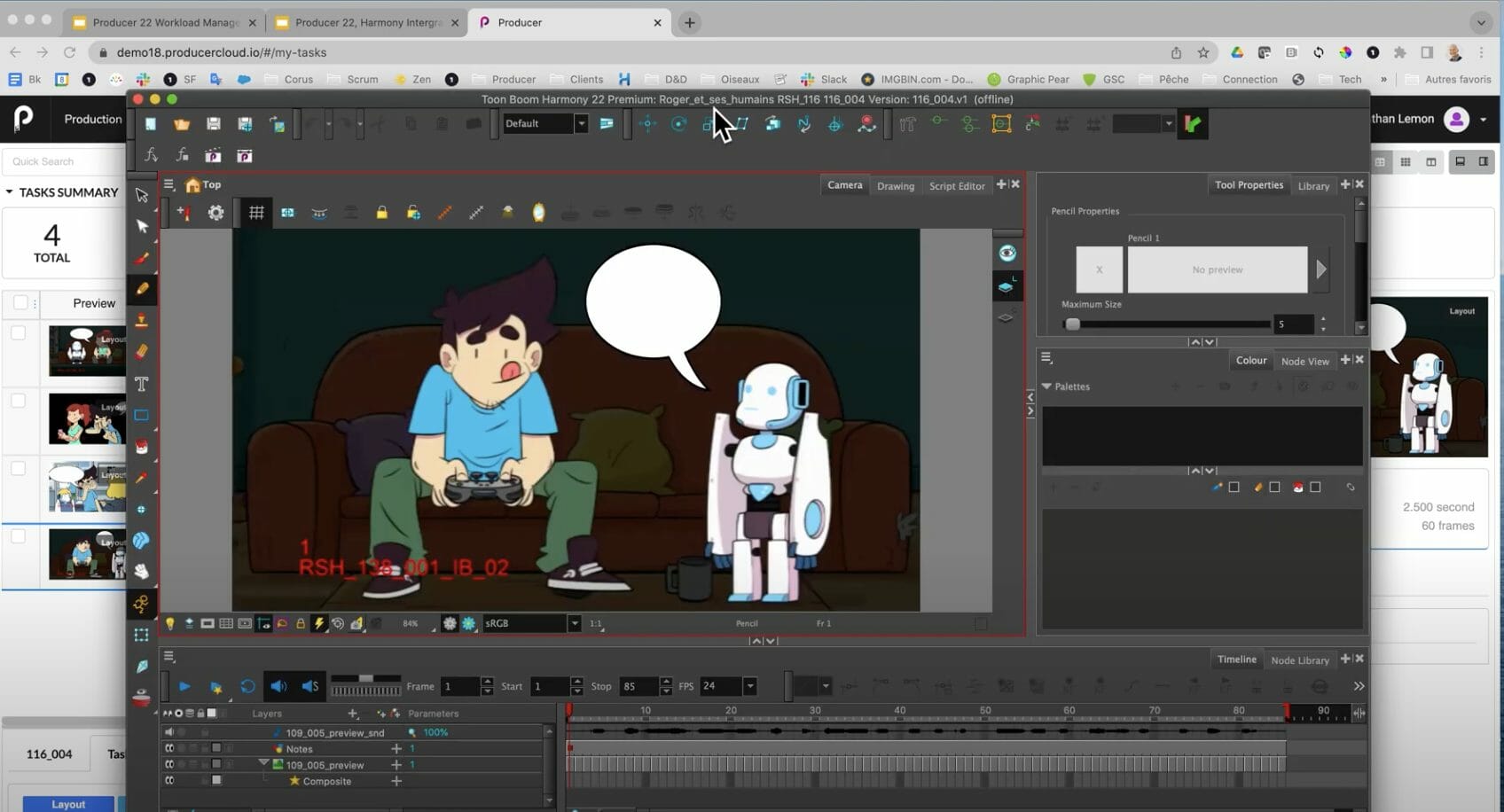Click the Top home icon in Camera view

pos(192,184)
